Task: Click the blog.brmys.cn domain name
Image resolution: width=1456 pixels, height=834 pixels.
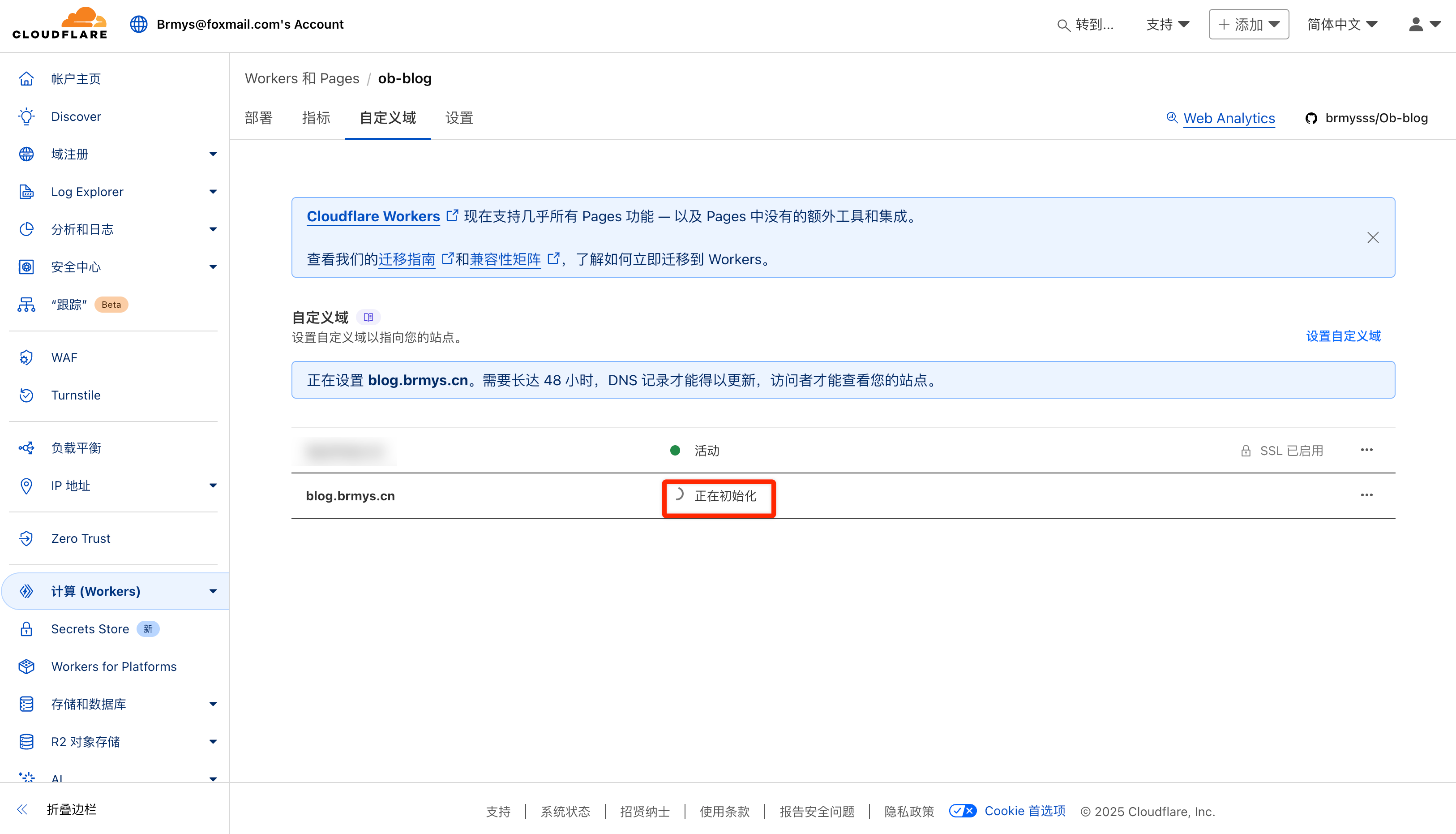Action: click(x=351, y=496)
